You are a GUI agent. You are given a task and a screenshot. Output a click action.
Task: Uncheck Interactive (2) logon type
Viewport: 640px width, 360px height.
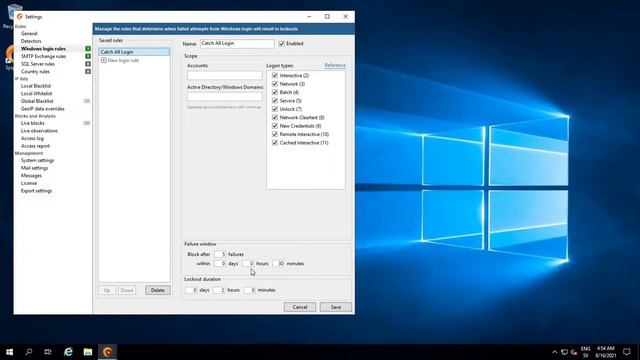point(275,76)
